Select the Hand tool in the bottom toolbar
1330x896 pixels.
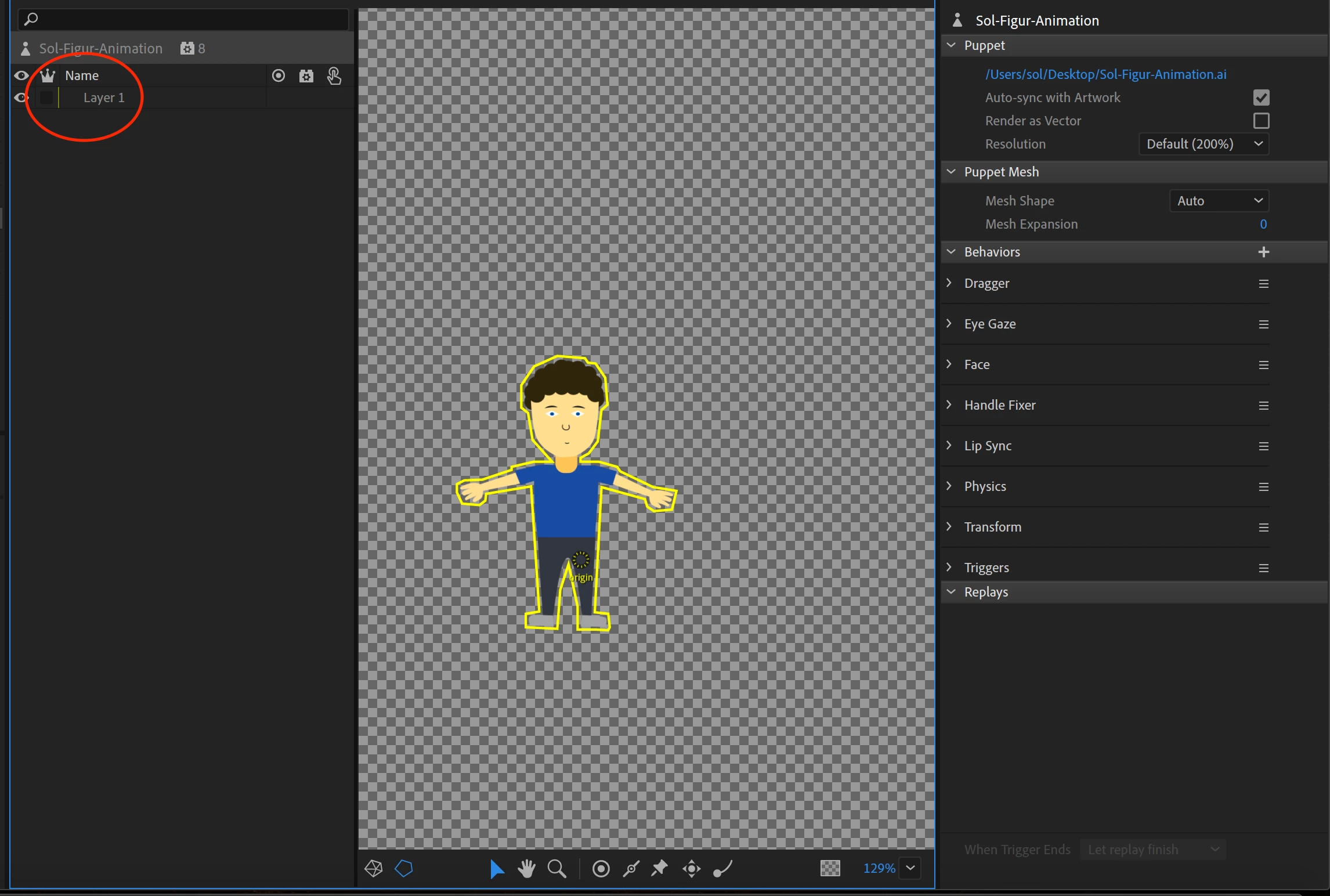[526, 869]
